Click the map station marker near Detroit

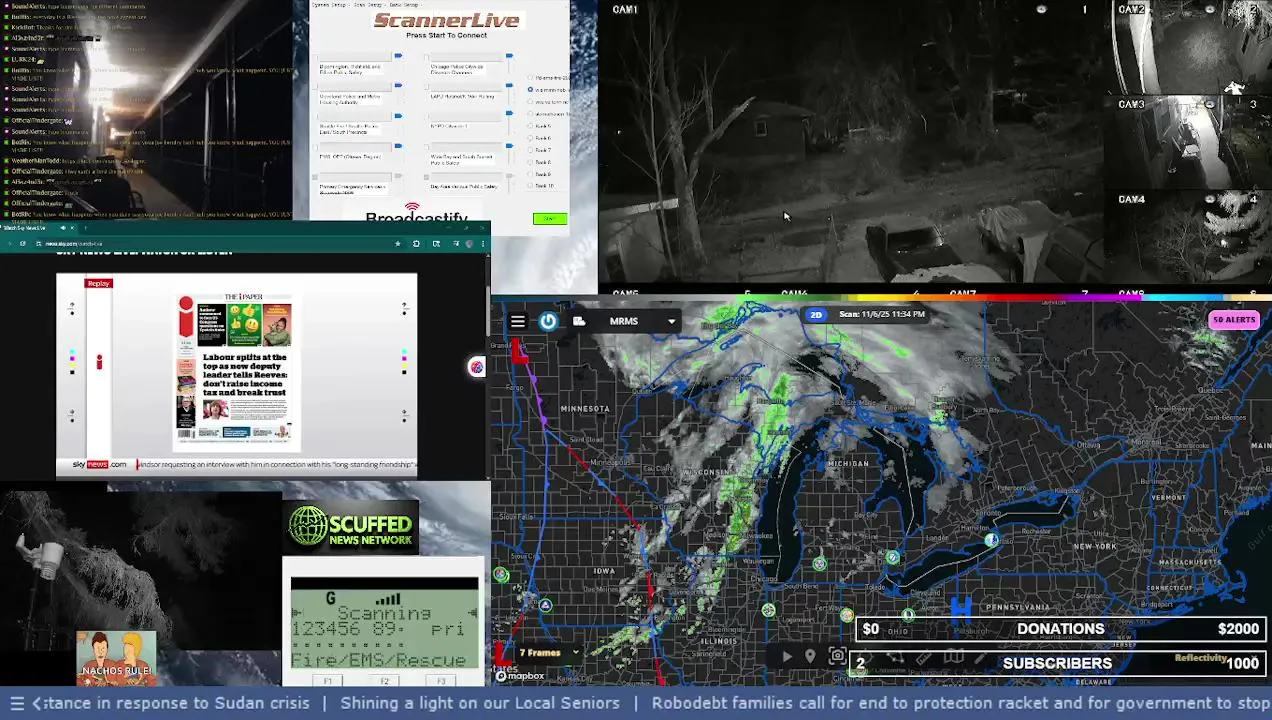[892, 557]
